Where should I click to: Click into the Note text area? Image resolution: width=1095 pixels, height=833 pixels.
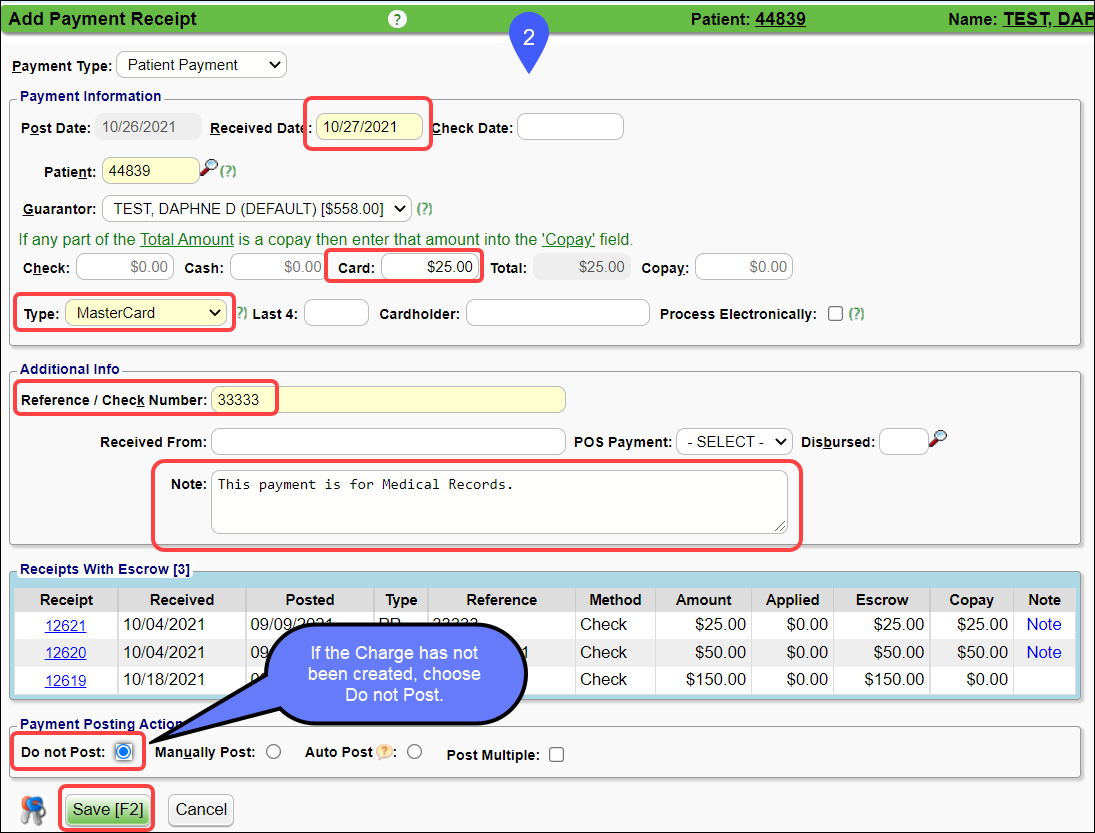click(x=498, y=502)
